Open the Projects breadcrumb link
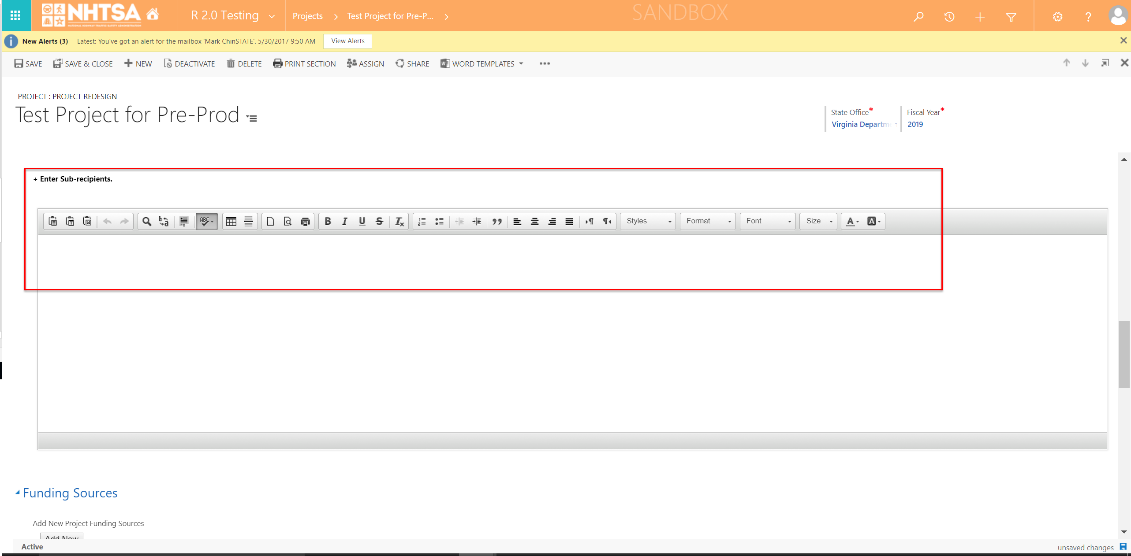Viewport: 1131px width, 556px height. 307,16
